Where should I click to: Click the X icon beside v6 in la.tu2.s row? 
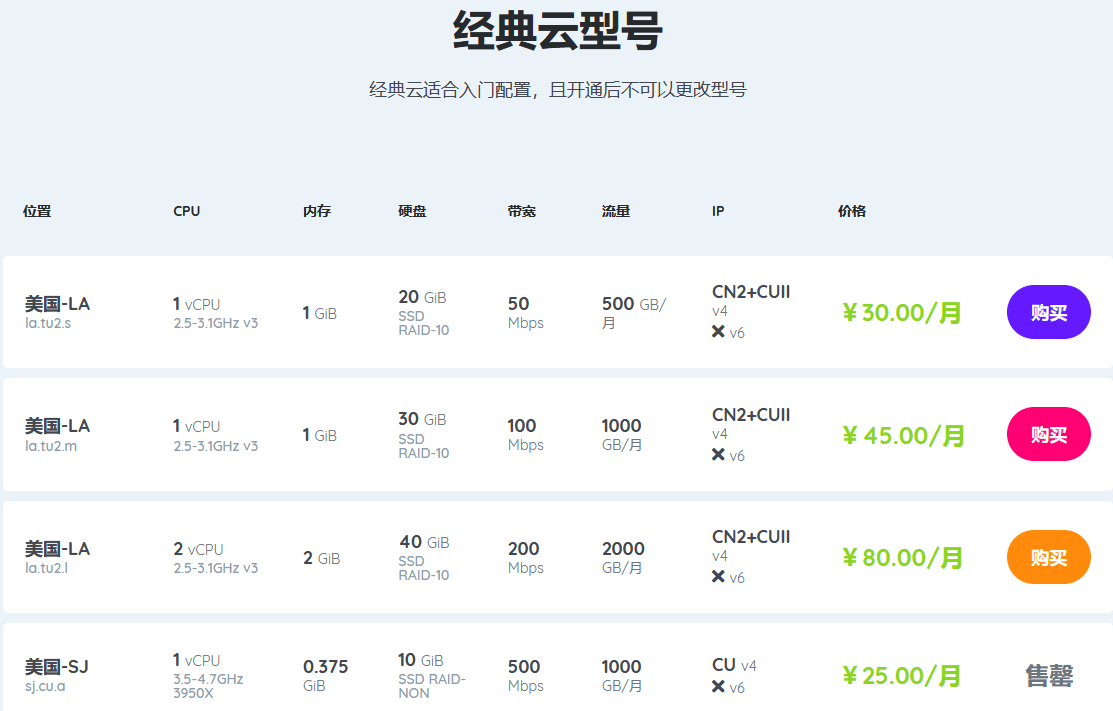coord(718,331)
